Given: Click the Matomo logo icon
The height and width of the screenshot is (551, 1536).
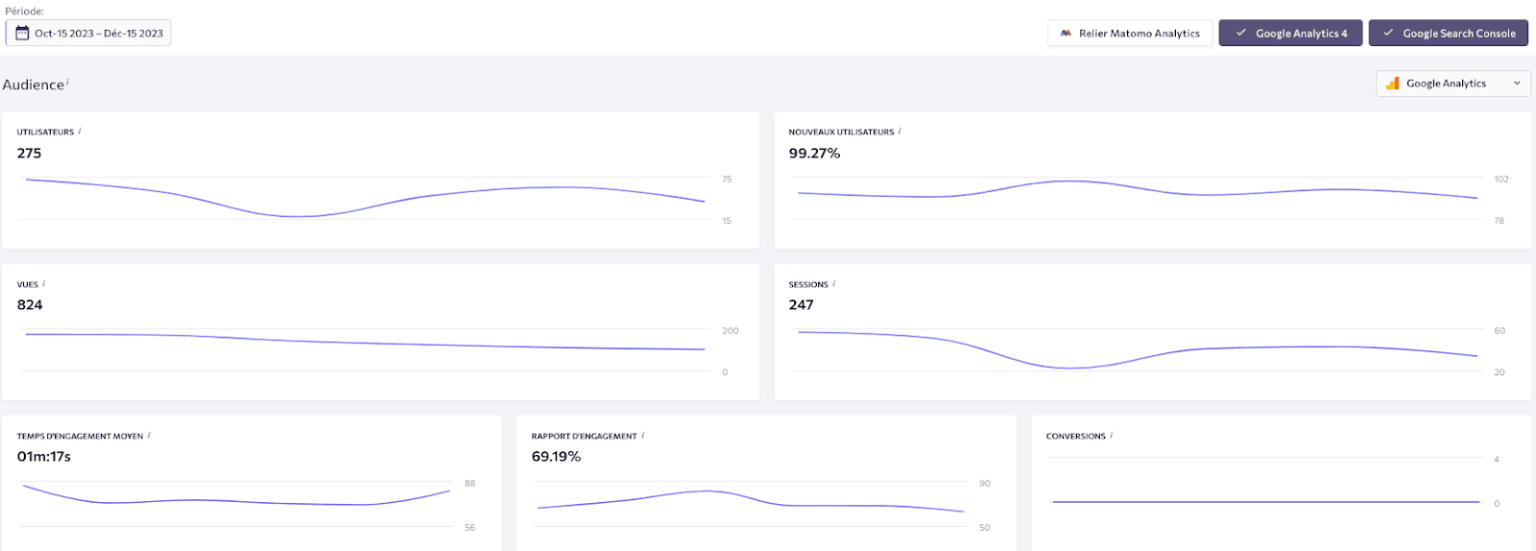Looking at the screenshot, I should point(1066,33).
